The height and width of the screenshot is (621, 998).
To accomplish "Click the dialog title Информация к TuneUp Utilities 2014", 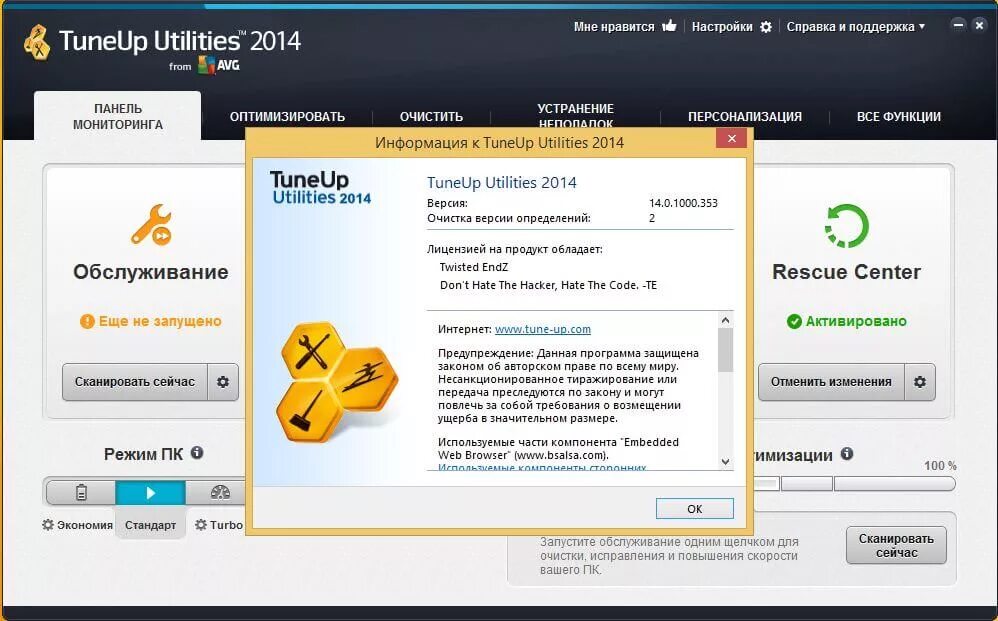I will (x=500, y=143).
